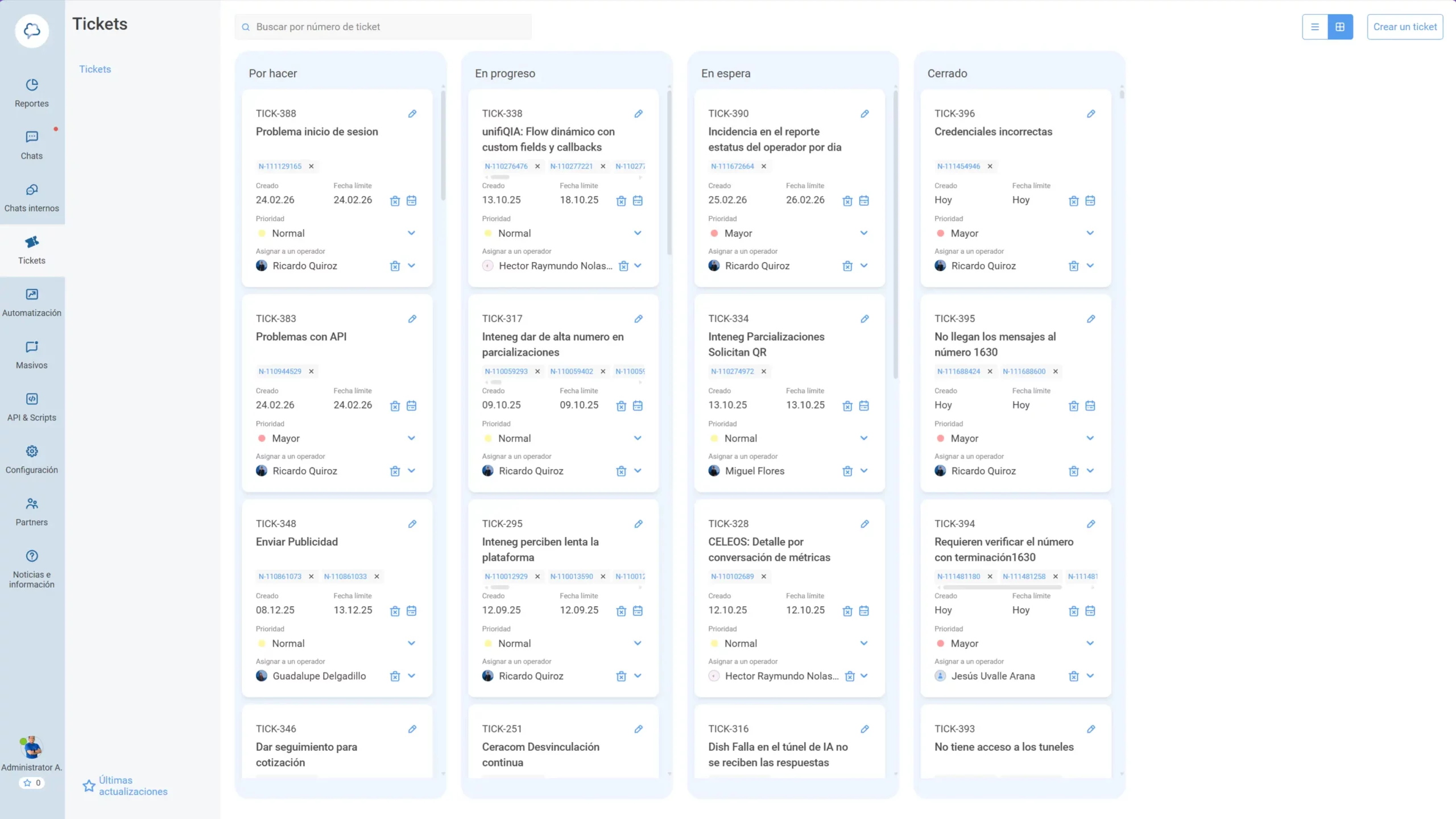Viewport: 1456px width, 819px height.
Task: Switch to list view of tickets
Action: pyautogui.click(x=1314, y=26)
